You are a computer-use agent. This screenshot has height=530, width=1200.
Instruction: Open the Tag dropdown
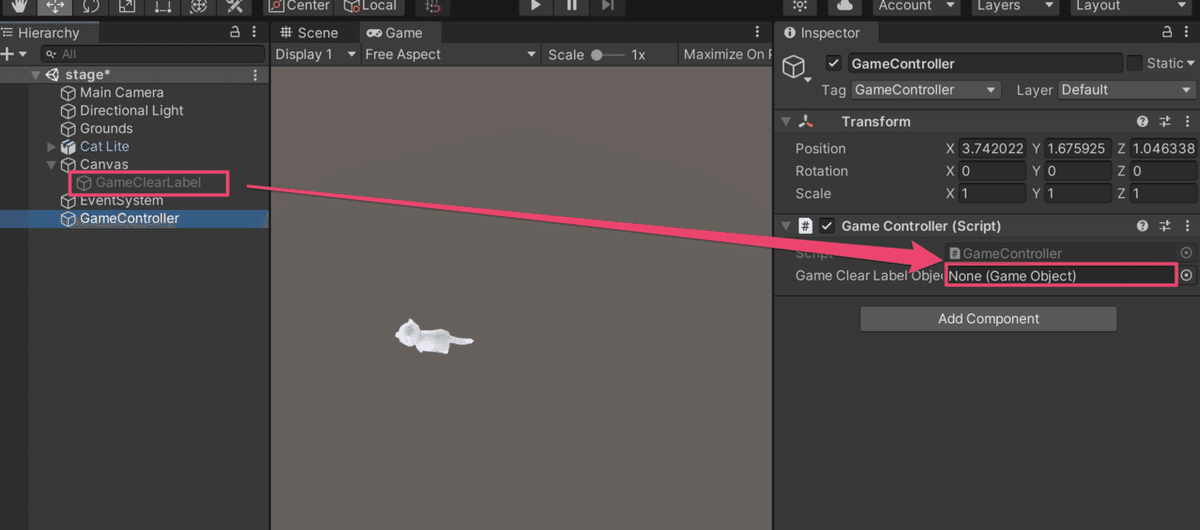point(926,90)
